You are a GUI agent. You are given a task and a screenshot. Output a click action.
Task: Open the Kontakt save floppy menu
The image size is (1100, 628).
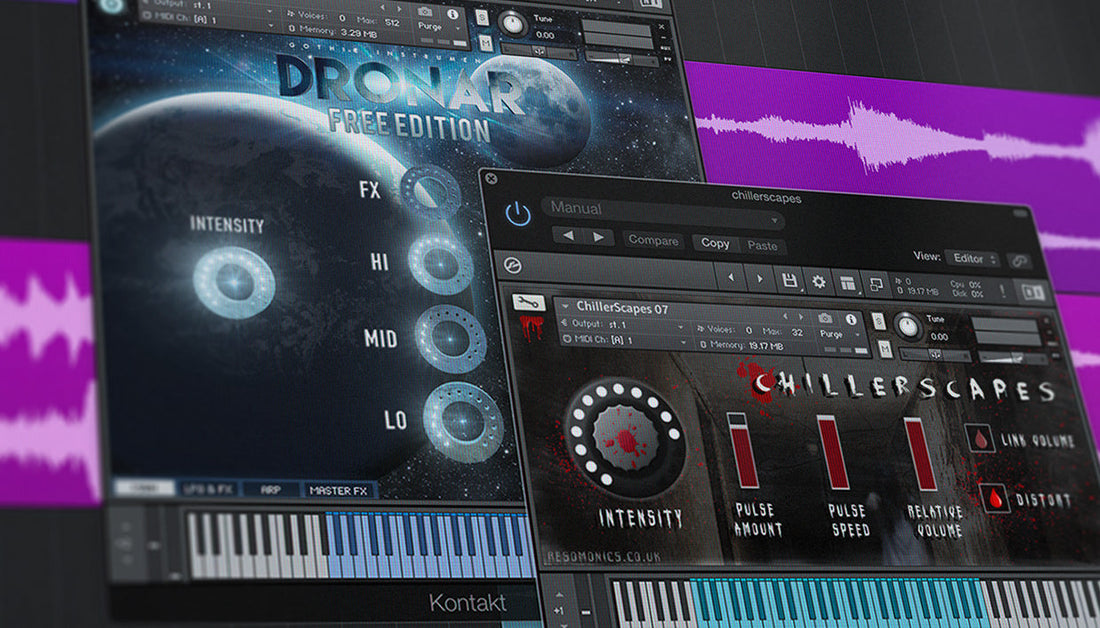pyautogui.click(x=789, y=281)
